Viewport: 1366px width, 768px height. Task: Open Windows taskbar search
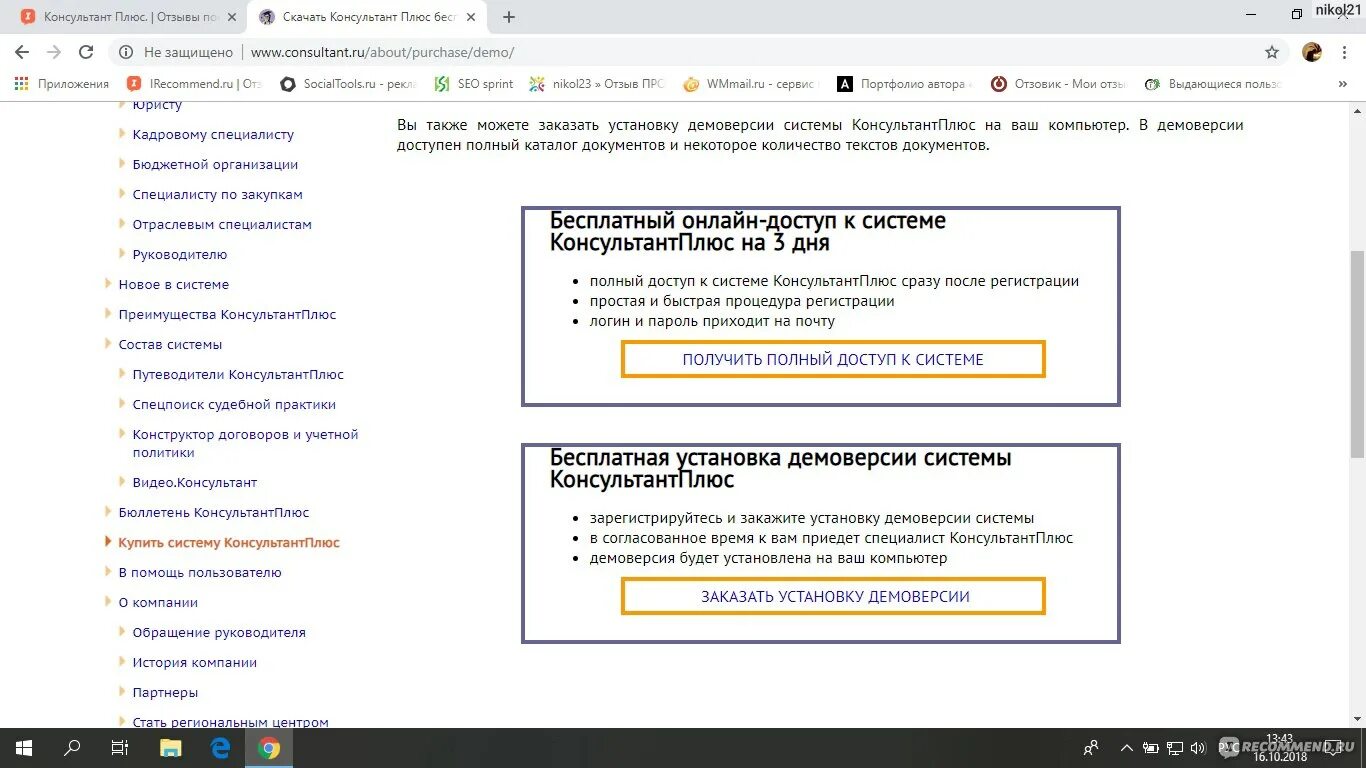click(72, 748)
